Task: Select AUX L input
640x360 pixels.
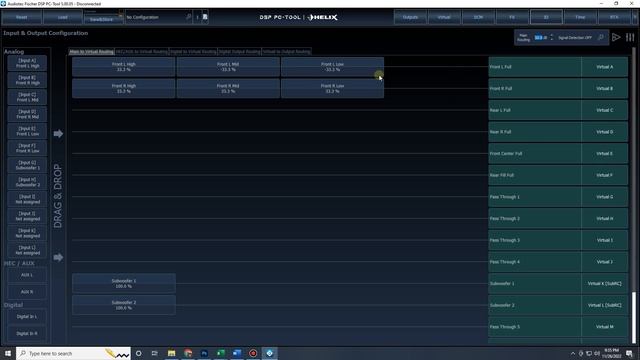Action: tap(27, 275)
